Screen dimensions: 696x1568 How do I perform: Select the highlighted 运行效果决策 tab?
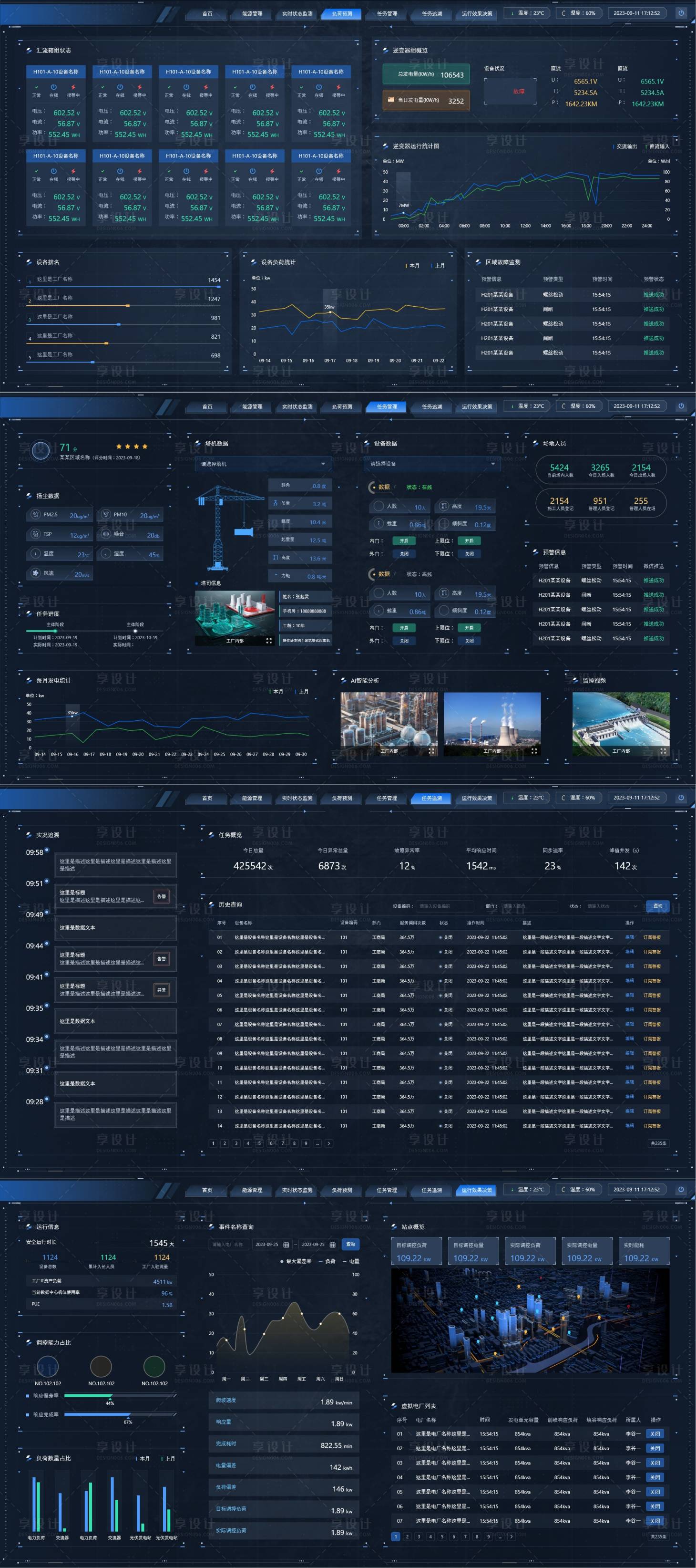tap(476, 1190)
